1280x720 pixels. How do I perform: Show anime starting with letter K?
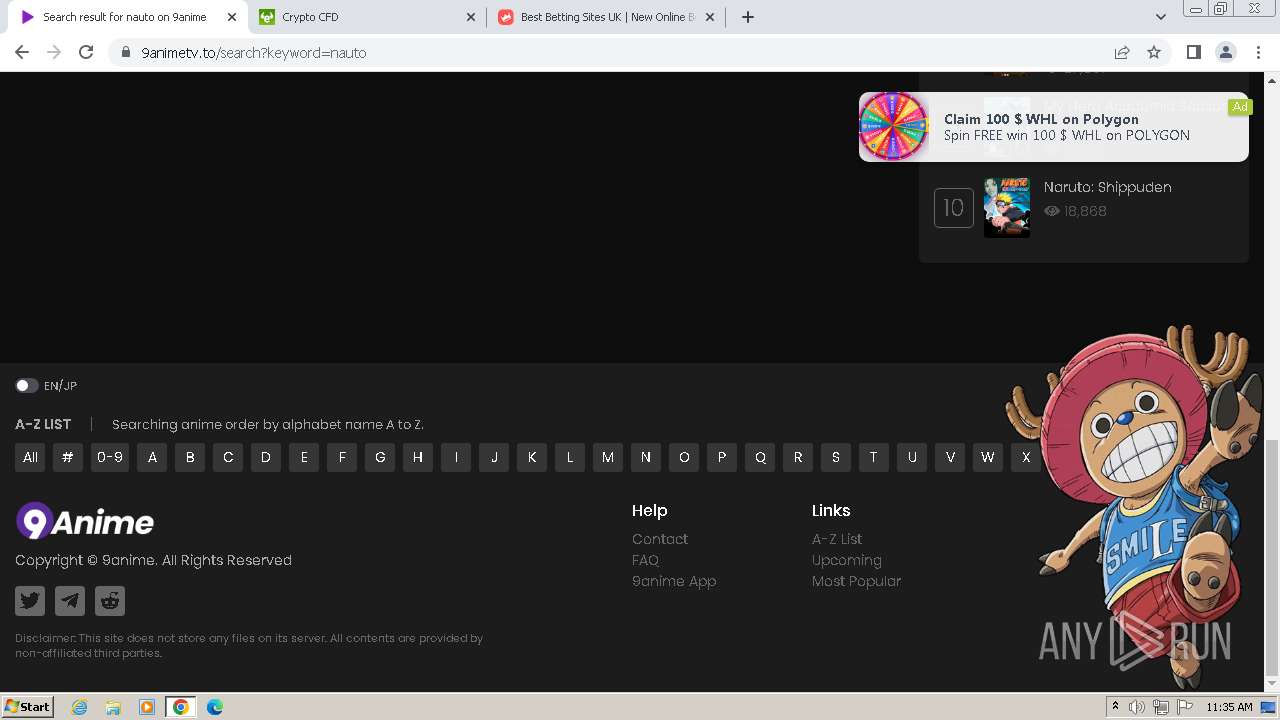(x=532, y=457)
